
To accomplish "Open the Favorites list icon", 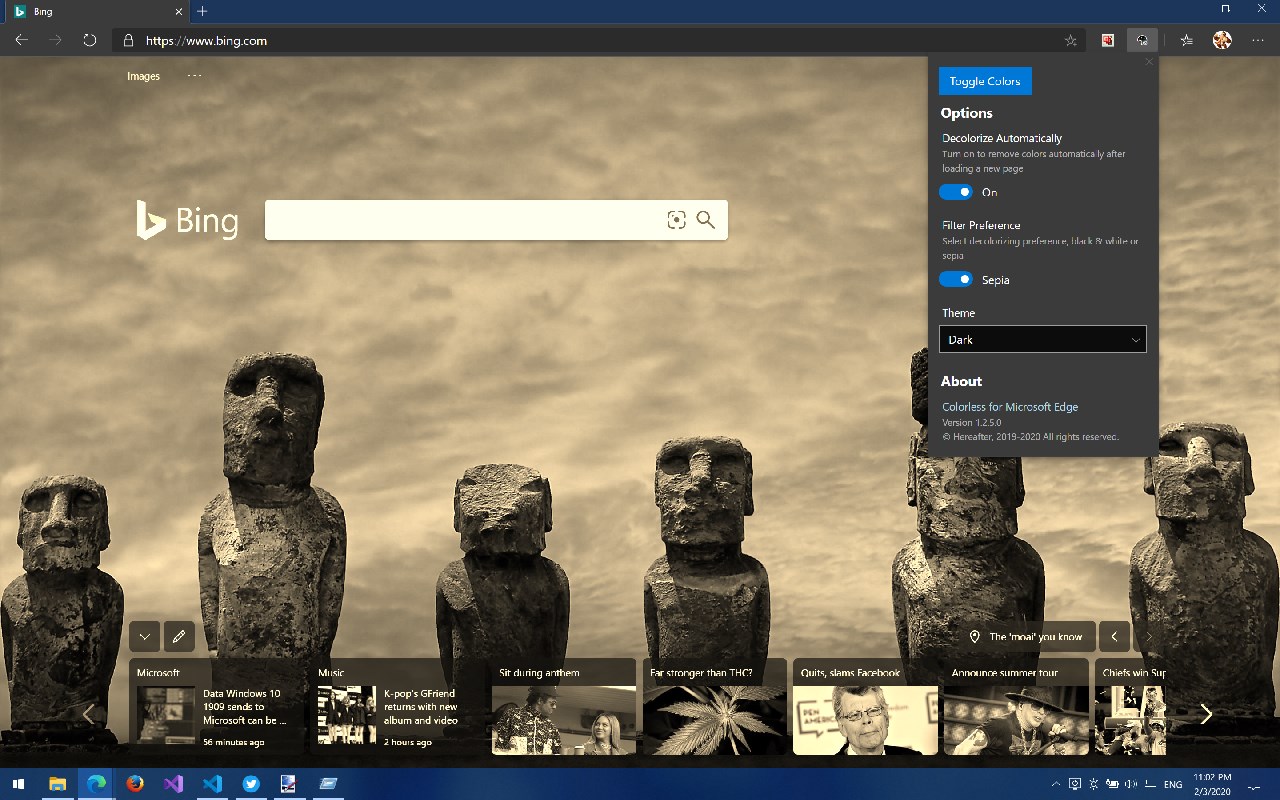I will pyautogui.click(x=1187, y=41).
